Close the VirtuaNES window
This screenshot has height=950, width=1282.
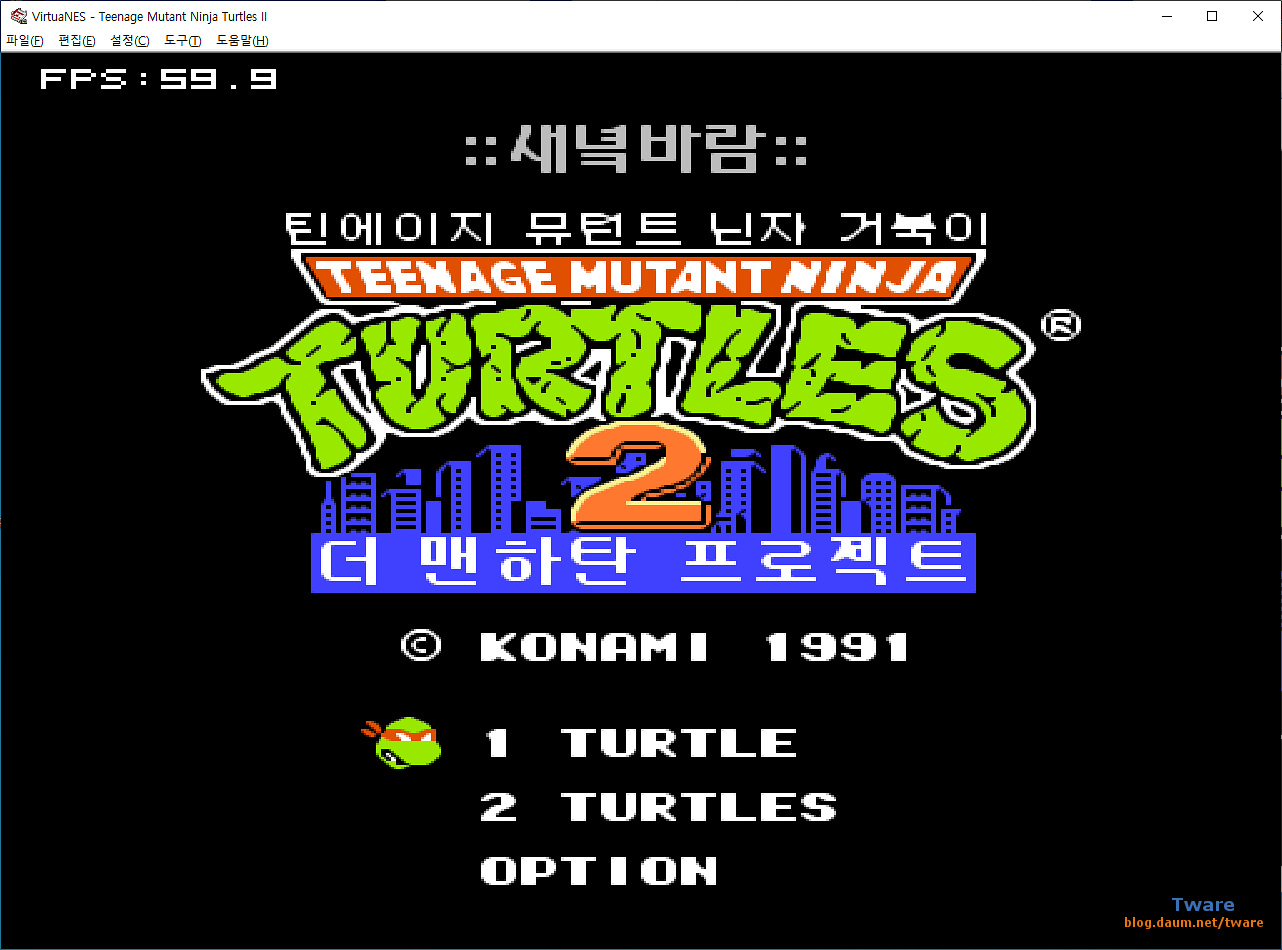pos(1258,16)
